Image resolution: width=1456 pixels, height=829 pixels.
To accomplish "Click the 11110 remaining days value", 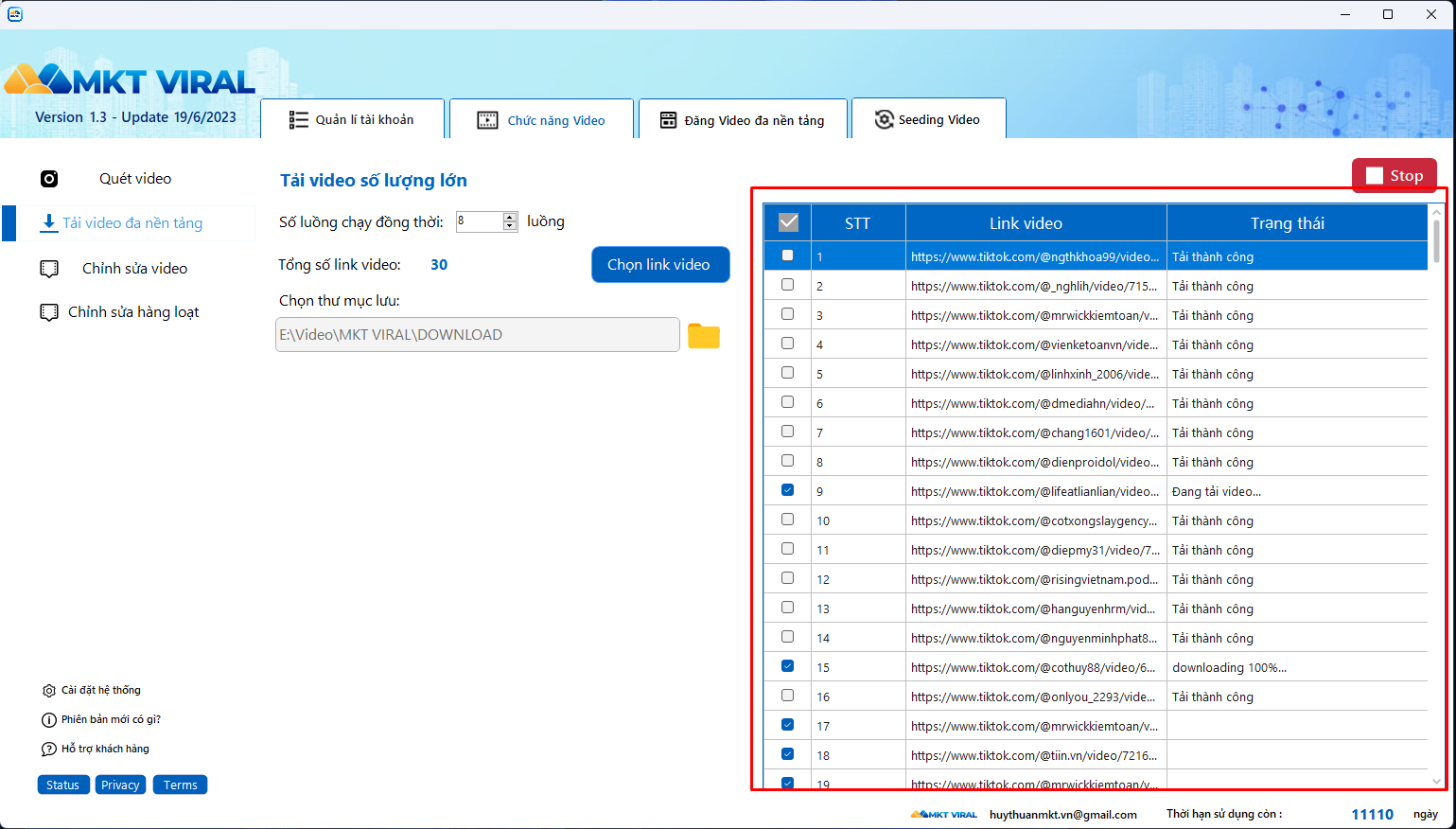I will coord(1373,815).
